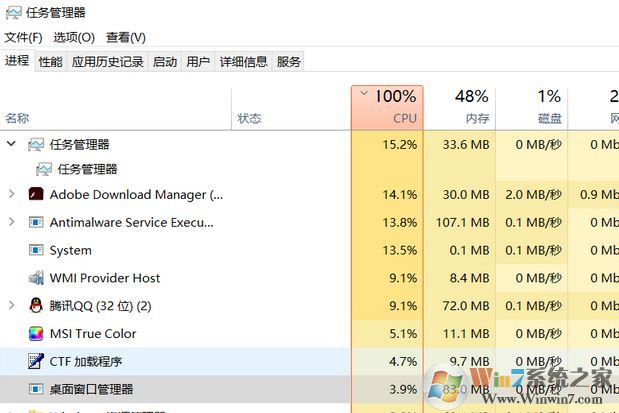Click the Antimalware Service Executable icon
Image resolution: width=619 pixels, height=413 pixels.
[36, 222]
